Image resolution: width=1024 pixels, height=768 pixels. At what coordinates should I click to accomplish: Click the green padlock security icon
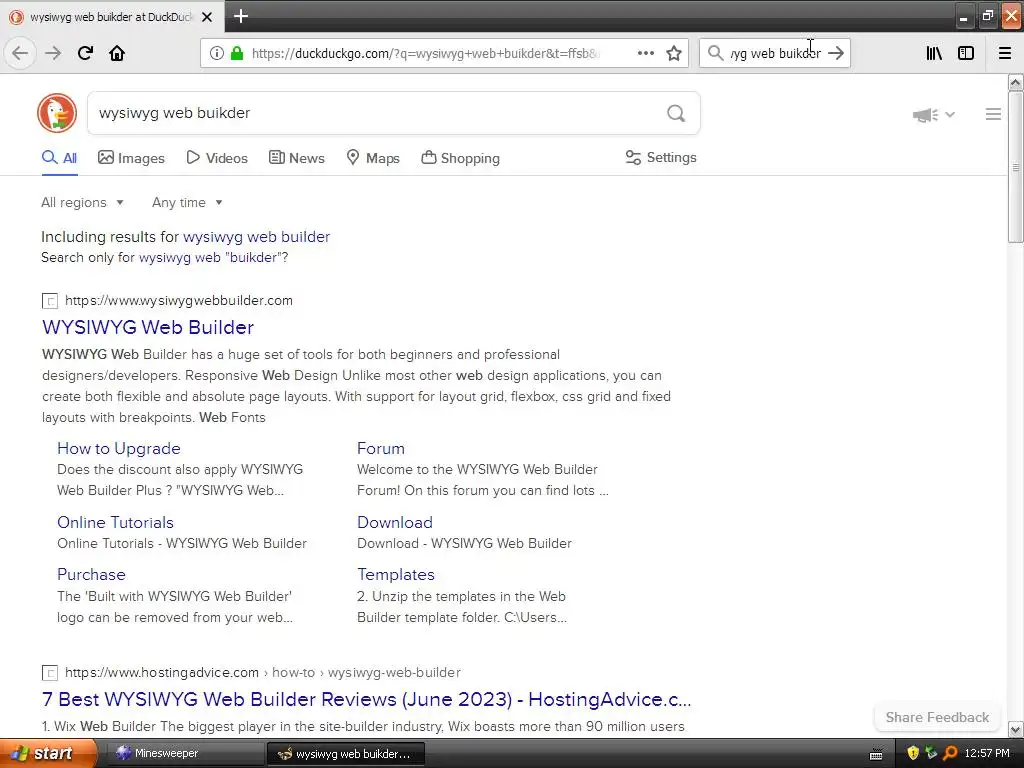(237, 53)
